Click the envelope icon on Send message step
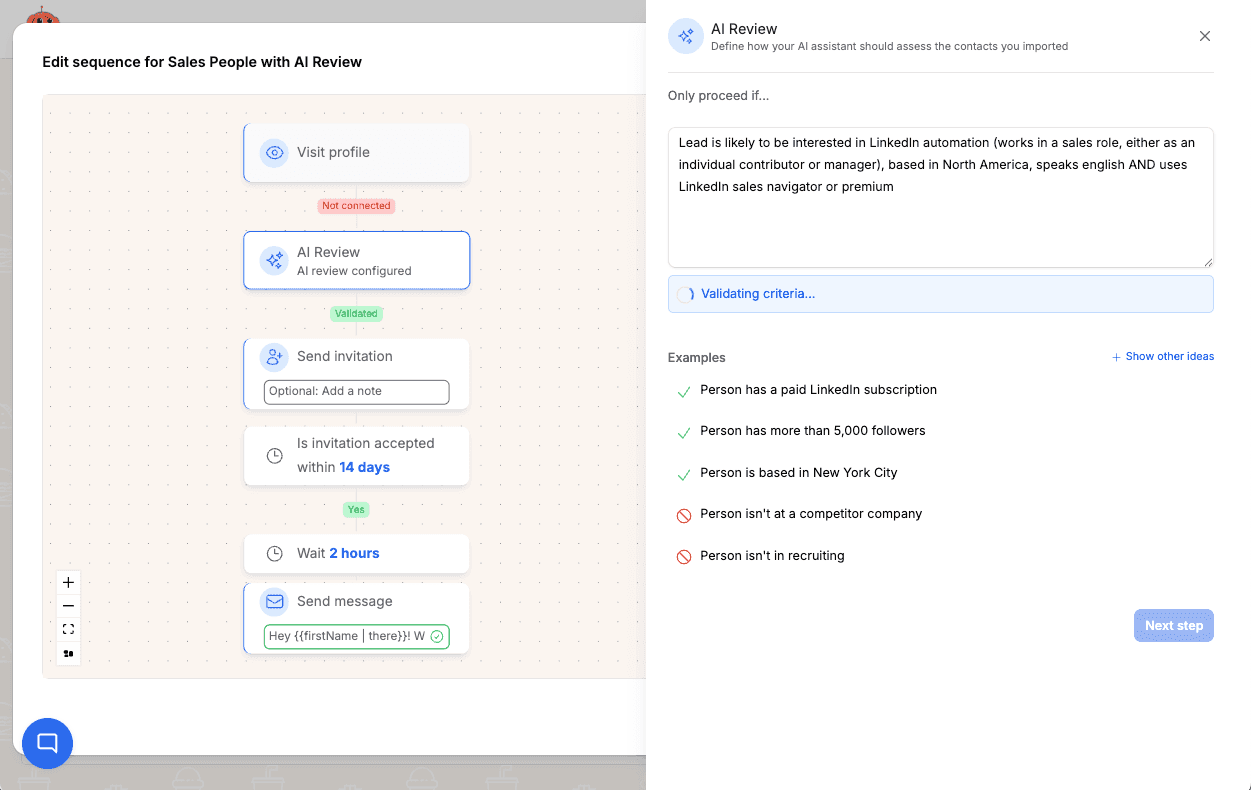This screenshot has width=1251, height=790. tap(274, 601)
